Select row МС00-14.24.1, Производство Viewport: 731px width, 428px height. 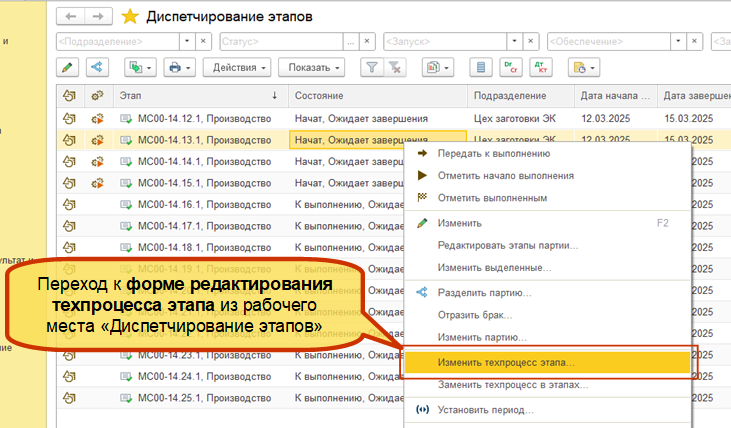(x=204, y=376)
